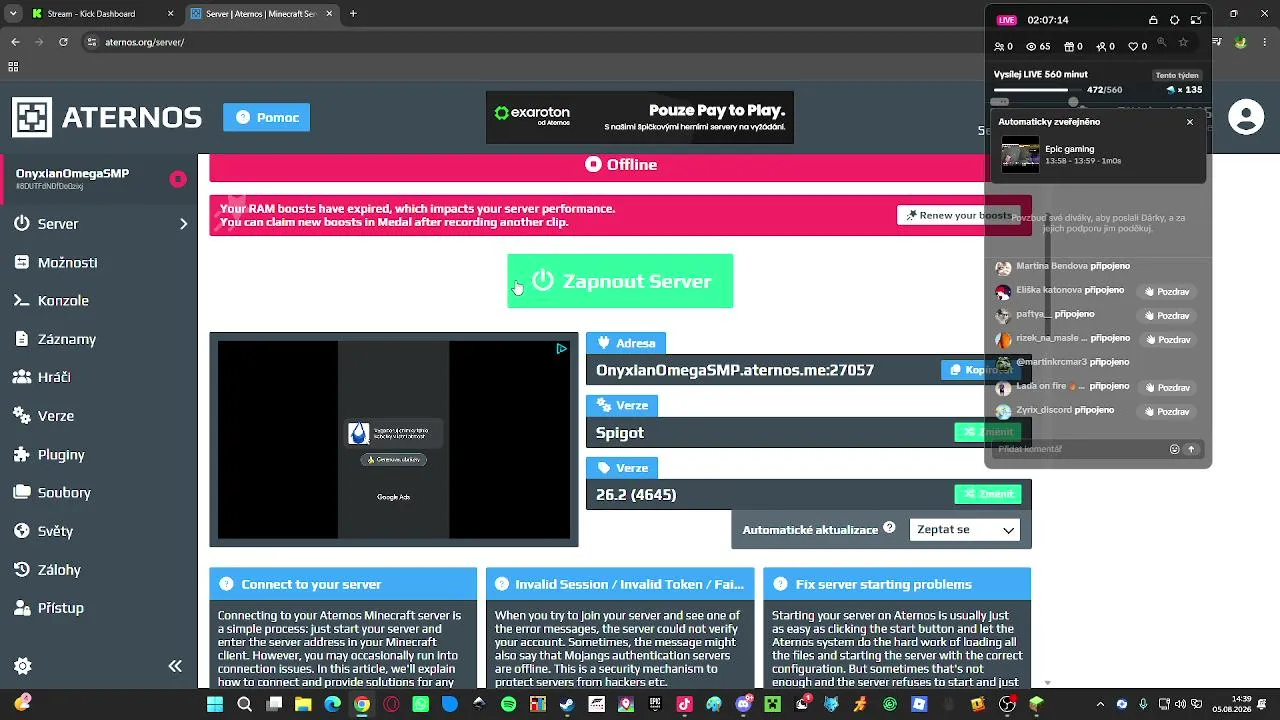Click Renew your boosts button
1280x720 pixels.
tap(958, 215)
